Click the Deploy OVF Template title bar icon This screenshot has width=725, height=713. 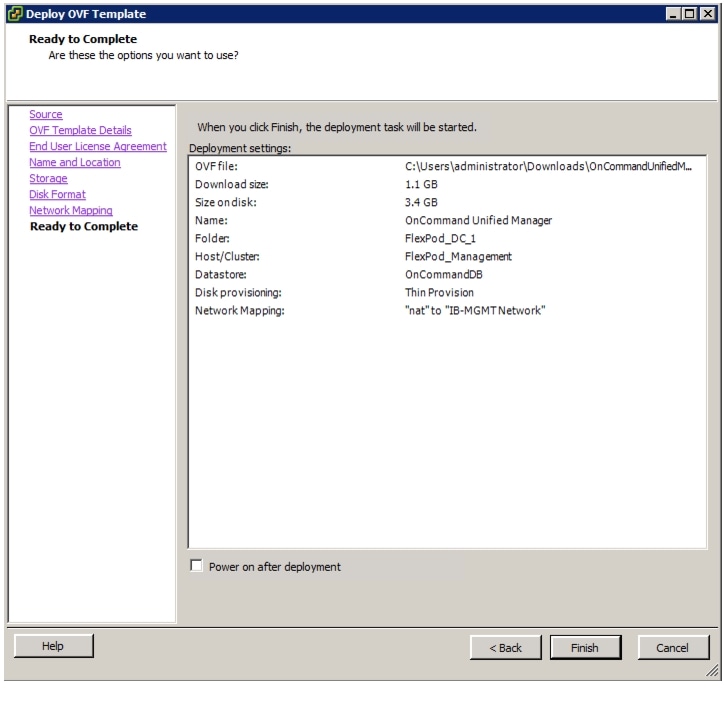point(15,14)
